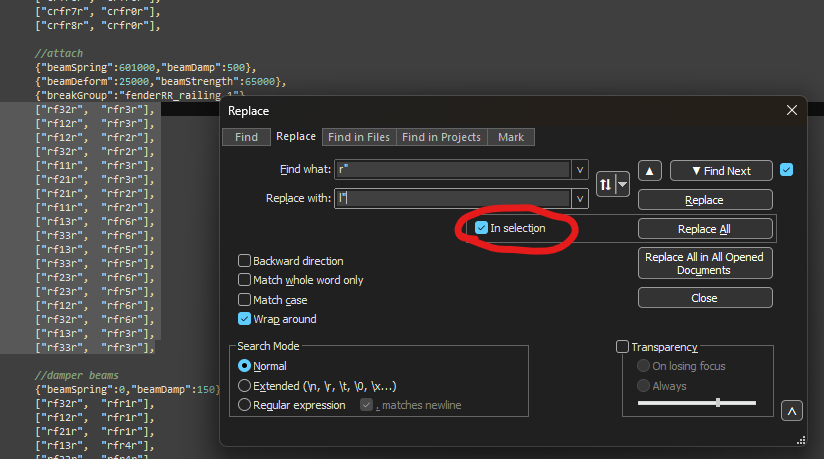Collapse the dialog with bottom-right caret button
Screen dimensions: 824x459
click(791, 411)
